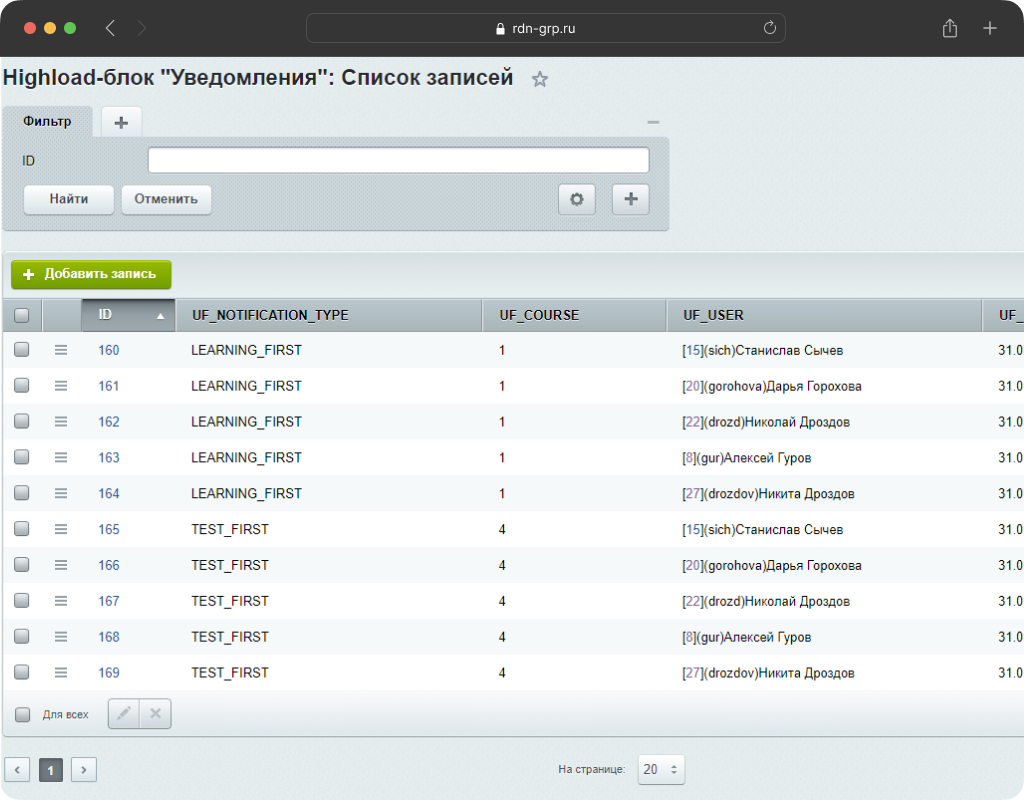Reload the page in browser address bar
Viewport: 1024px width, 800px height.
click(769, 28)
